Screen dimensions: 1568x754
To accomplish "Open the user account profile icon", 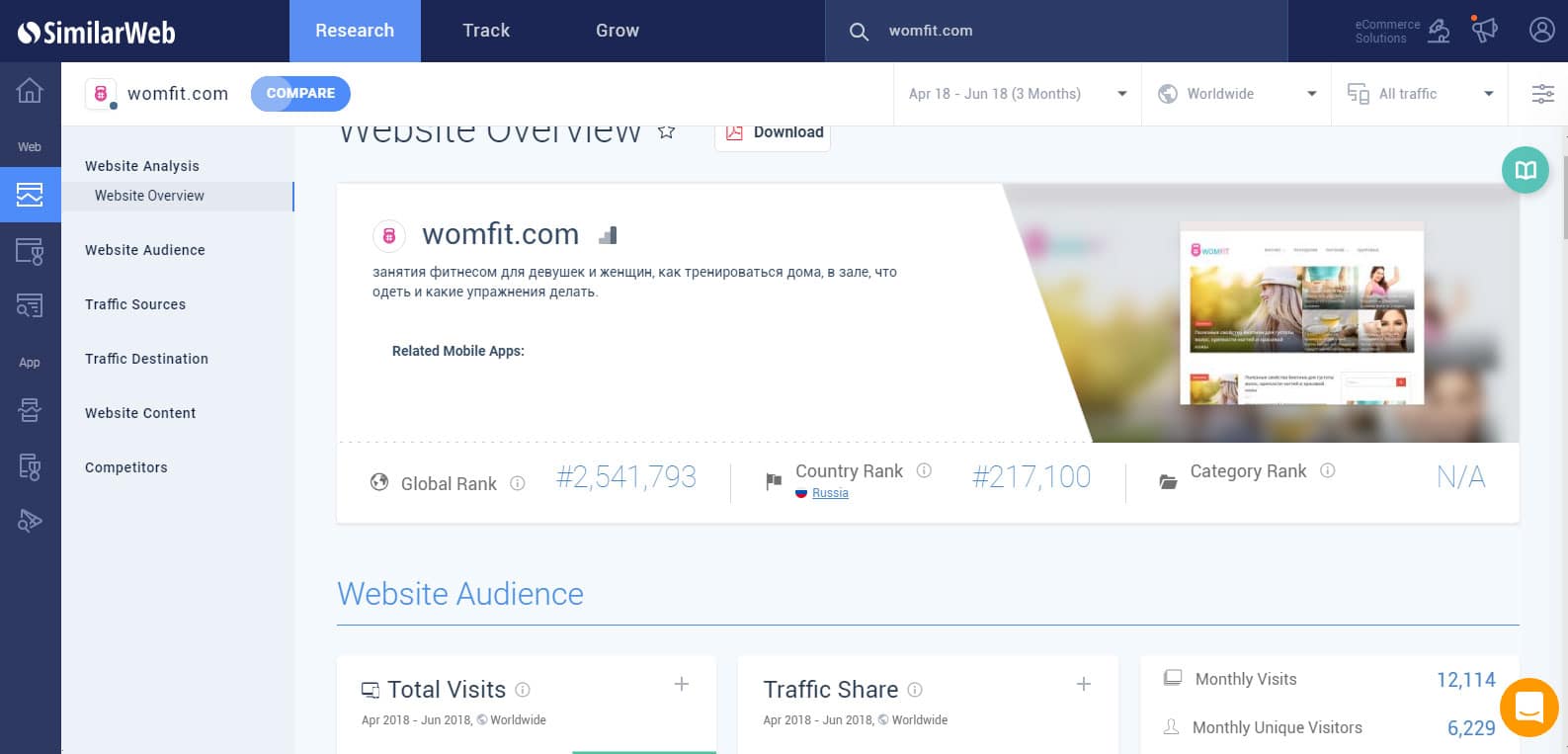I will click(x=1541, y=31).
